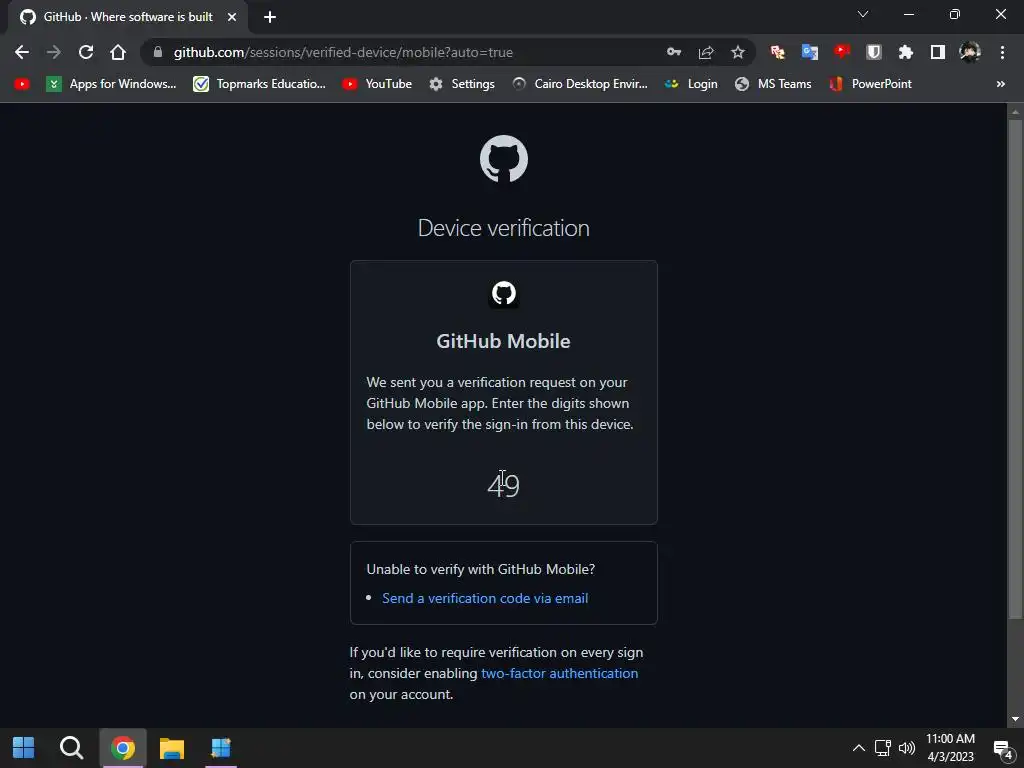Click the large GitHub logo at page top
Viewport: 1024px width, 768px height.
pyautogui.click(x=504, y=159)
